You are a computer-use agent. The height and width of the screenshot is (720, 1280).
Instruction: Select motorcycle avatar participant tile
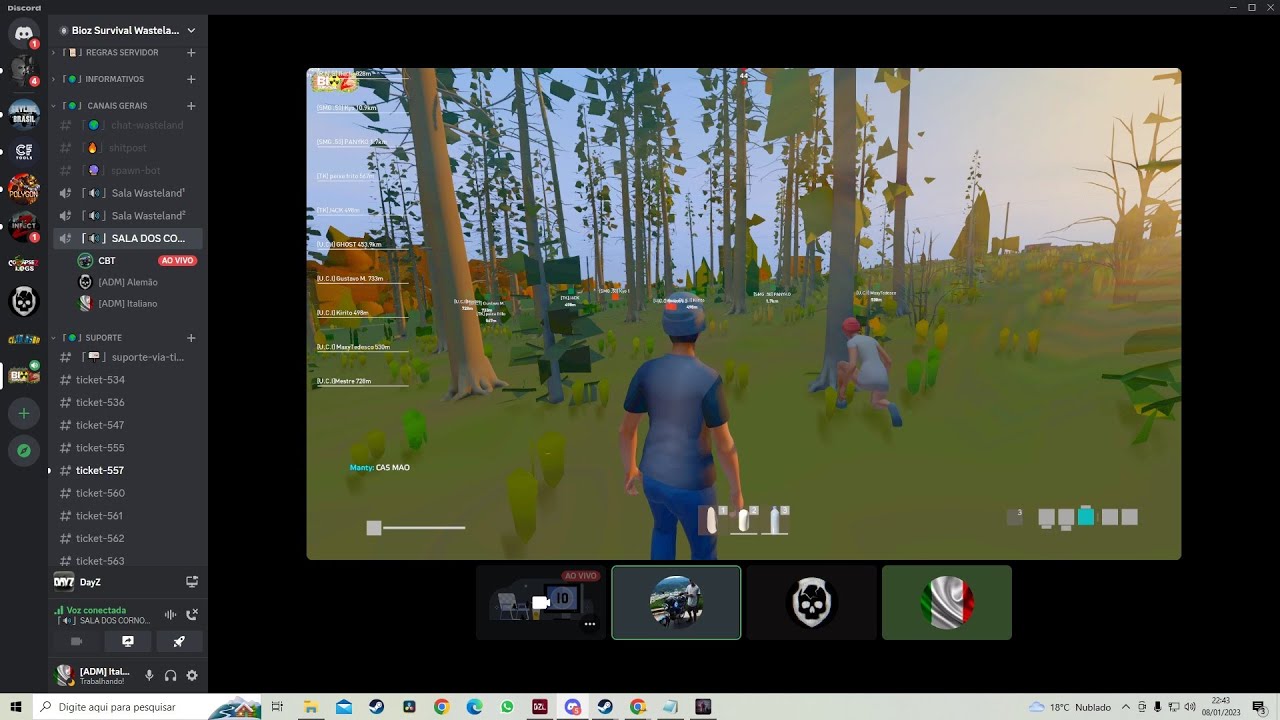(676, 602)
